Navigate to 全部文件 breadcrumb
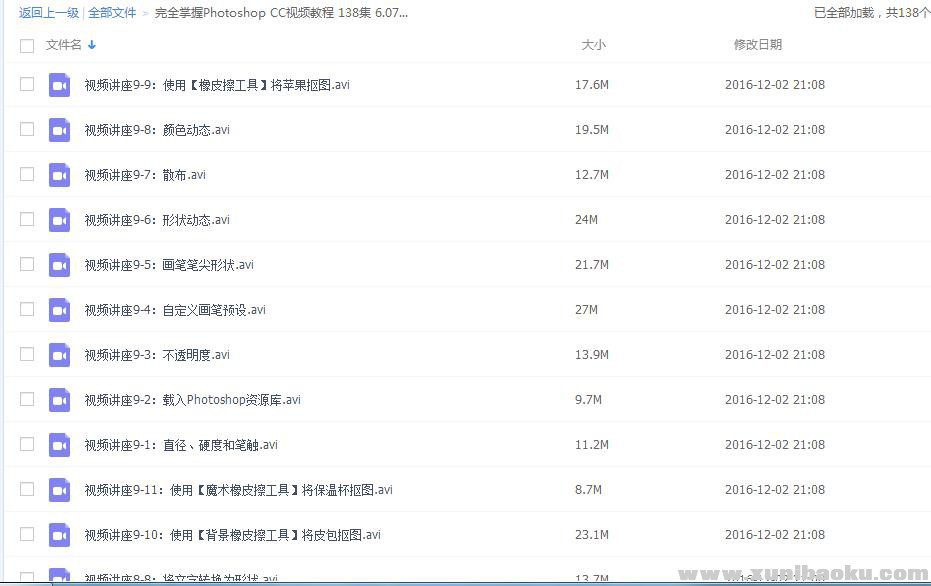931x586 pixels. tap(112, 13)
